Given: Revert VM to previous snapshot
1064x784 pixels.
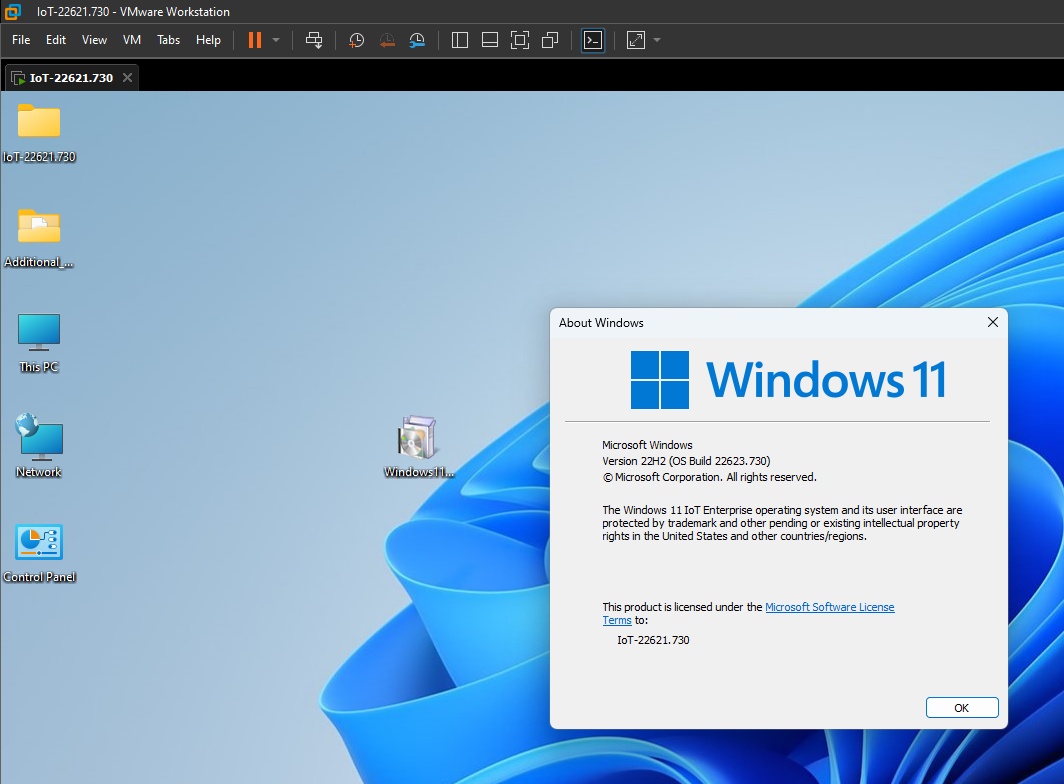Looking at the screenshot, I should pos(387,40).
